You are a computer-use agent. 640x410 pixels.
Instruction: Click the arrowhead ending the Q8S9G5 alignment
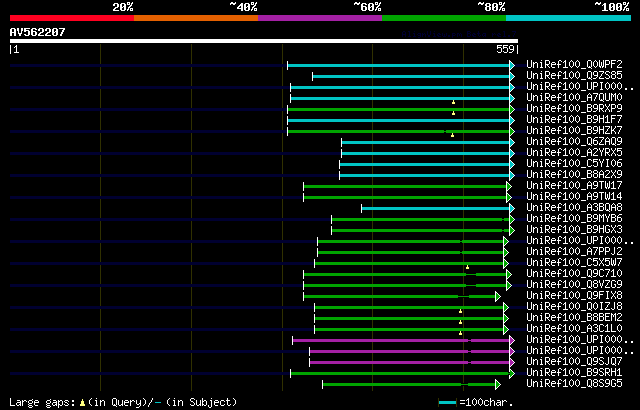498,385
